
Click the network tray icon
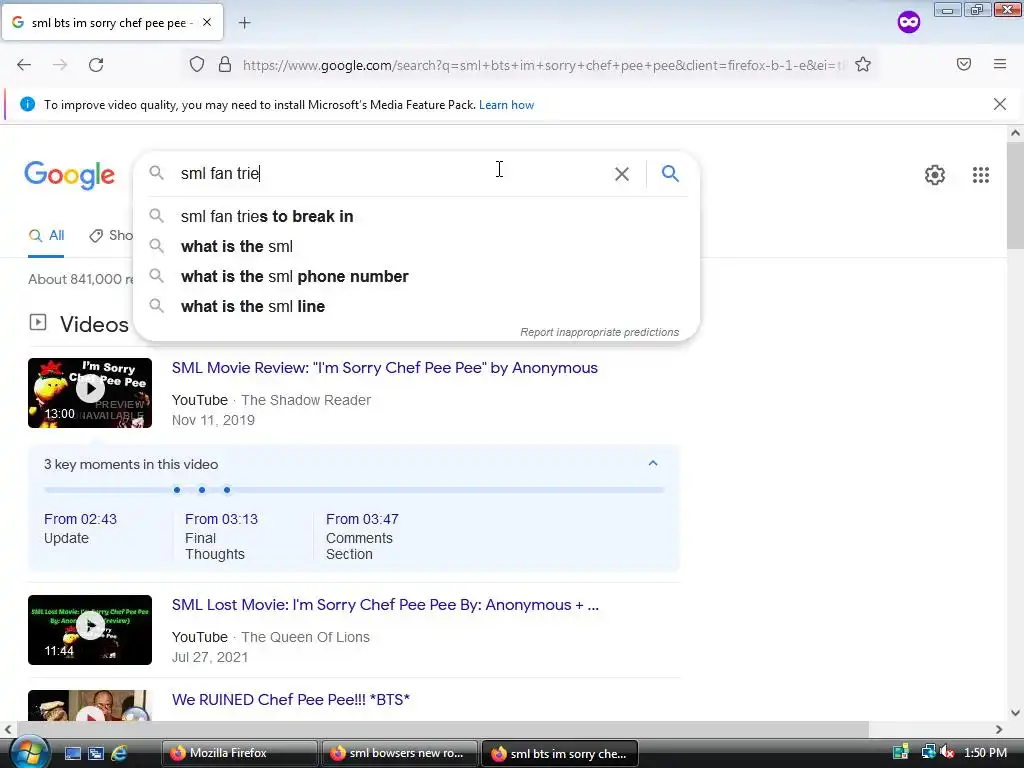coord(928,752)
